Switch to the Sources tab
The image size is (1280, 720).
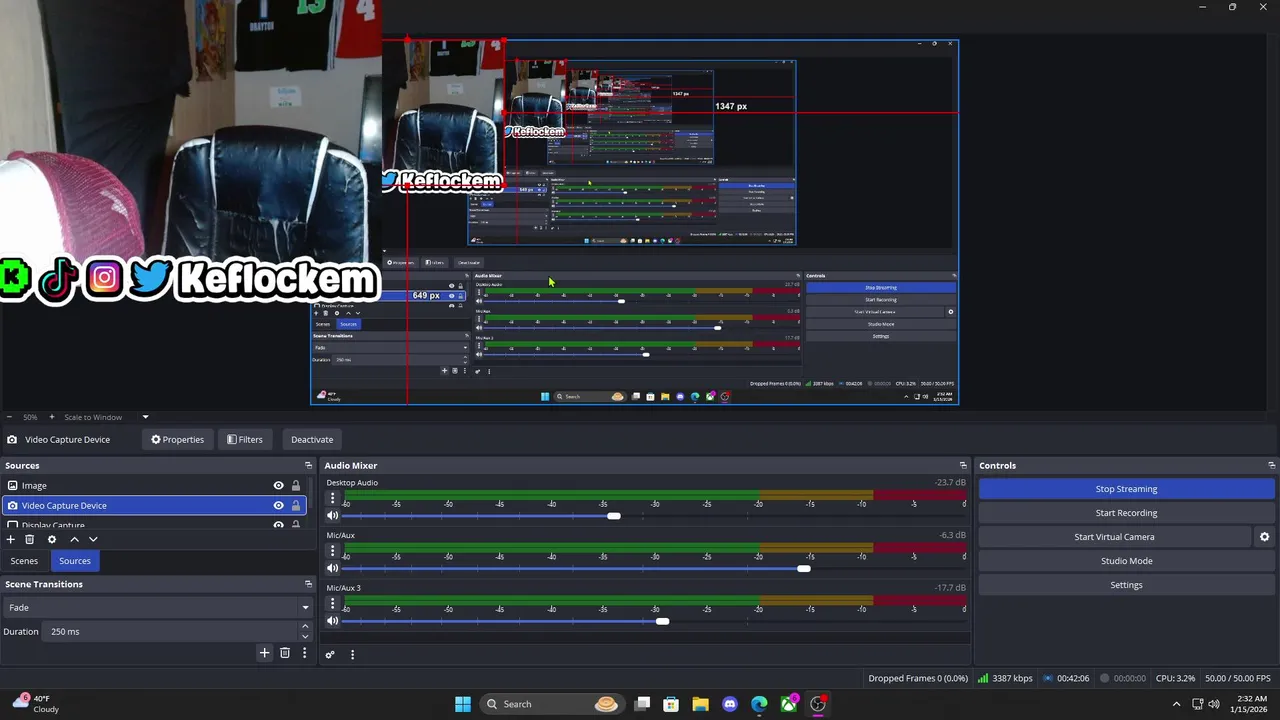75,561
